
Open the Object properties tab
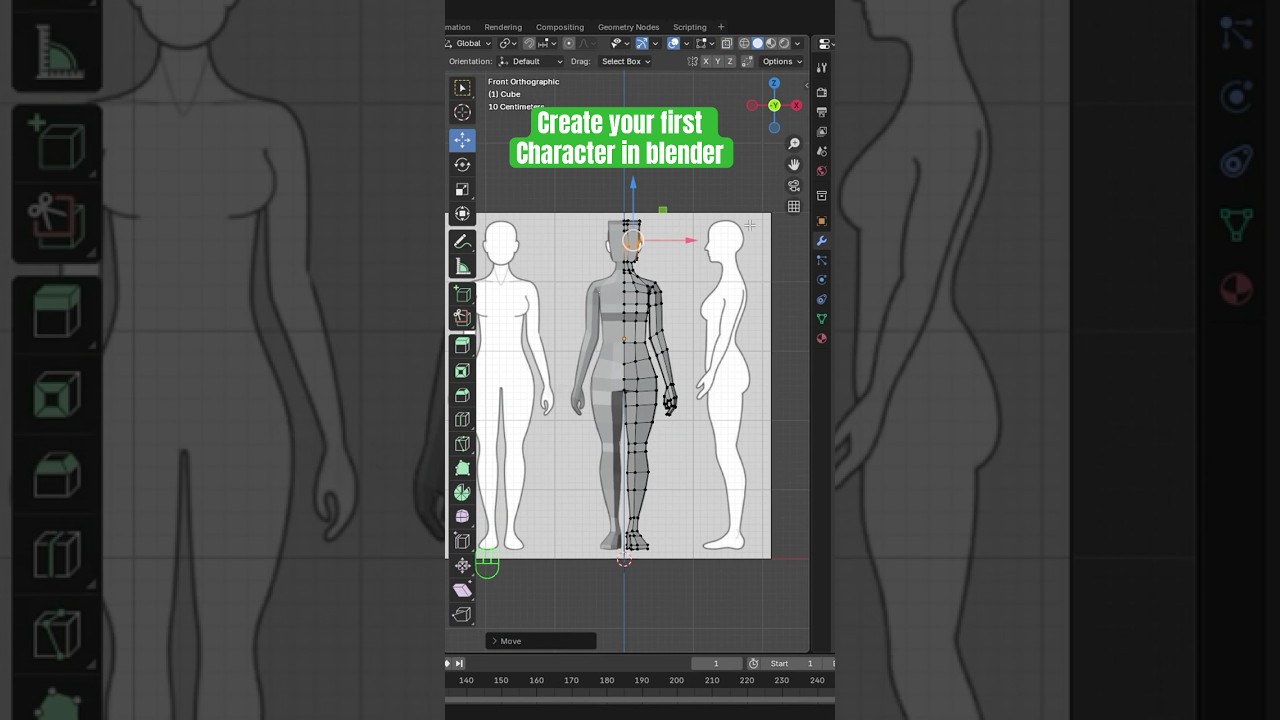point(822,221)
